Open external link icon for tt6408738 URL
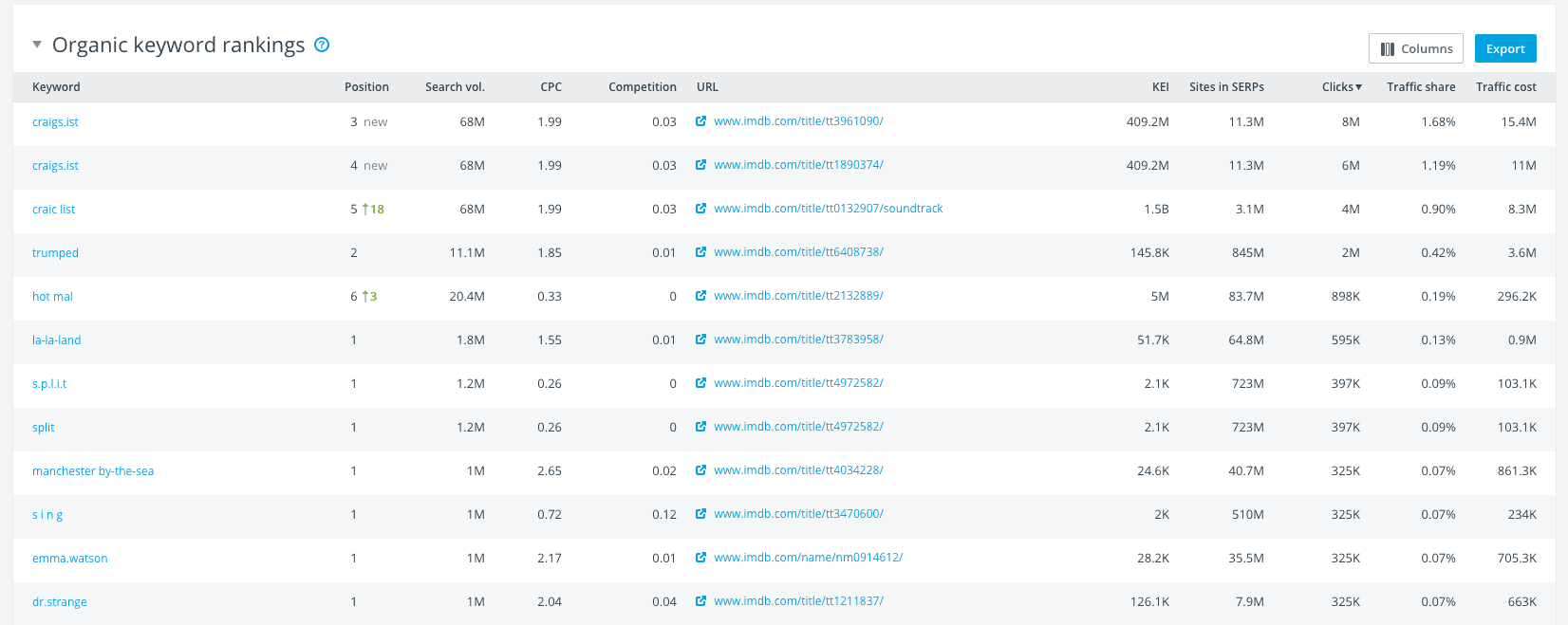Screen dimensions: 1568x625 (x=700, y=252)
